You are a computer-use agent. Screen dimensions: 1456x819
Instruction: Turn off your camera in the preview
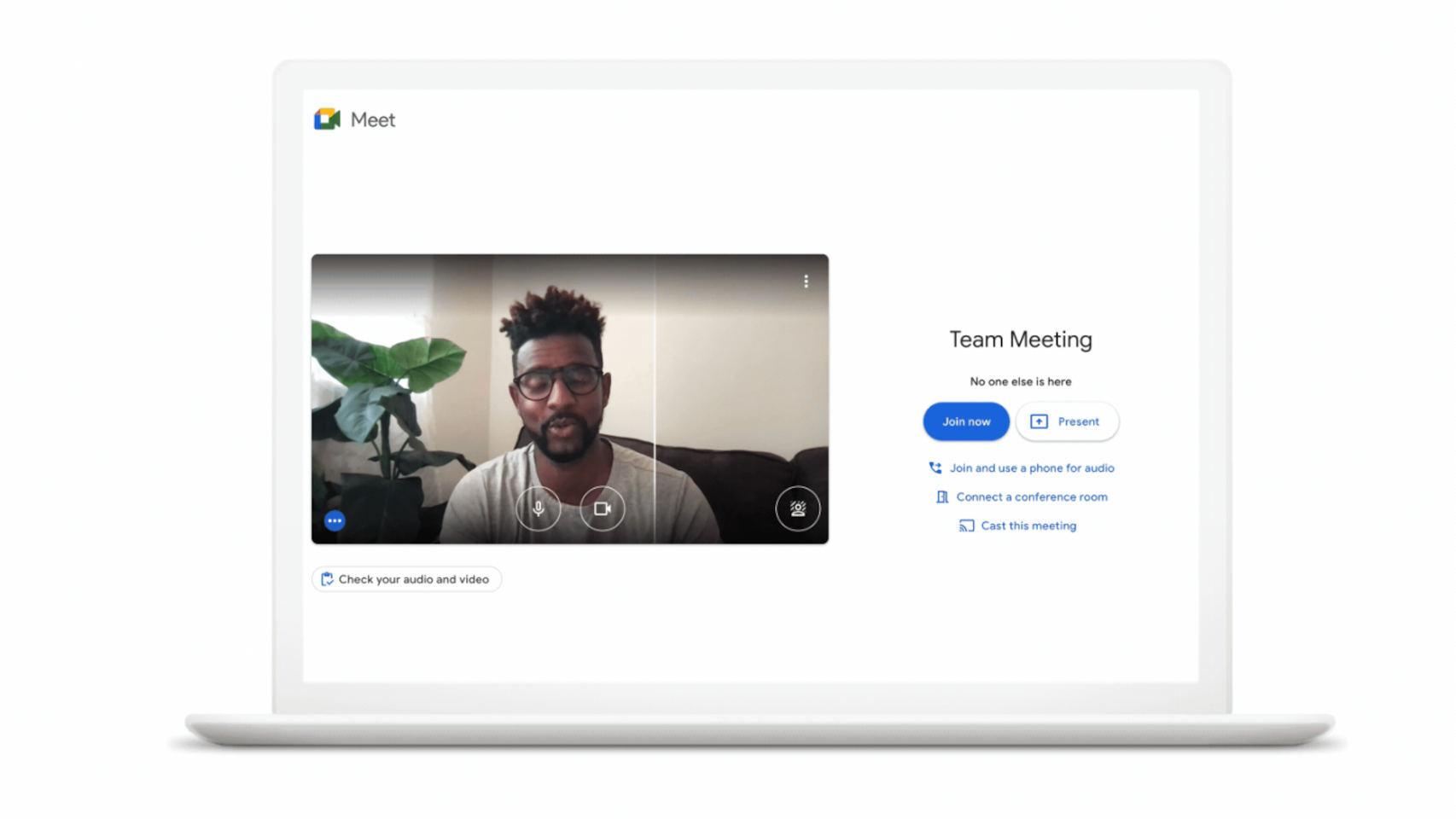601,508
